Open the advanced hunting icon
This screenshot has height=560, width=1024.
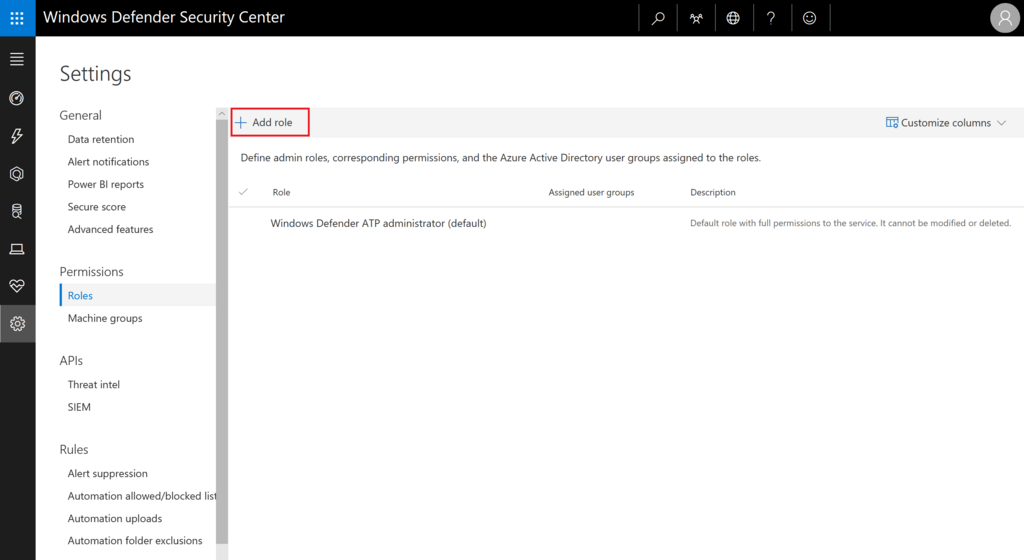18,211
